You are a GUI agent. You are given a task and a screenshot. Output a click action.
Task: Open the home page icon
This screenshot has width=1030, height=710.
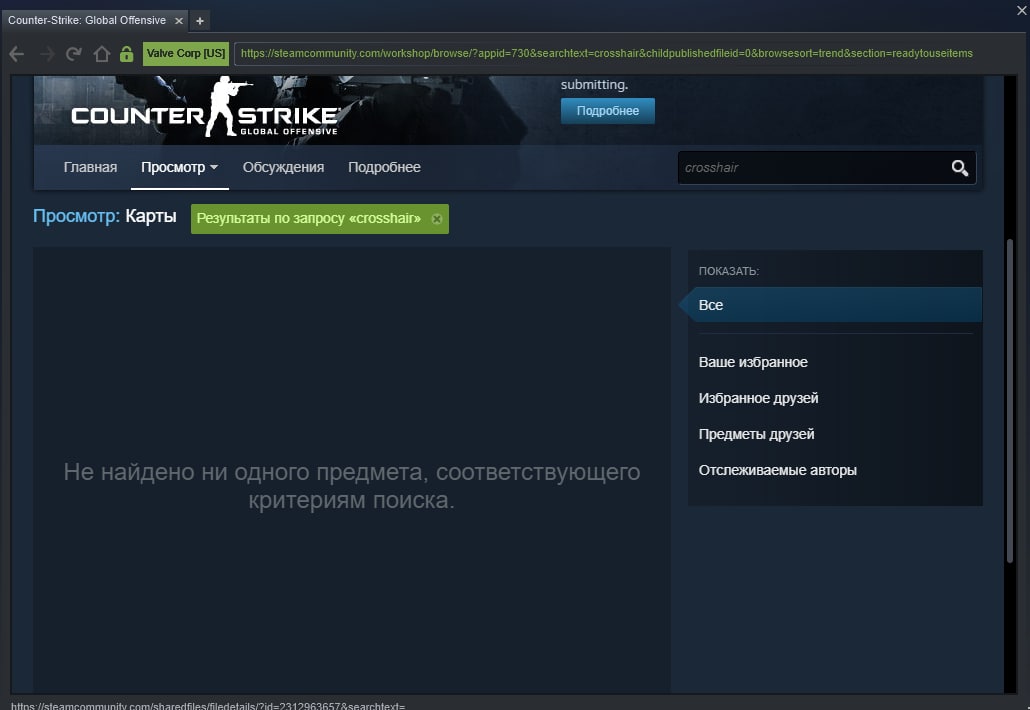(101, 54)
